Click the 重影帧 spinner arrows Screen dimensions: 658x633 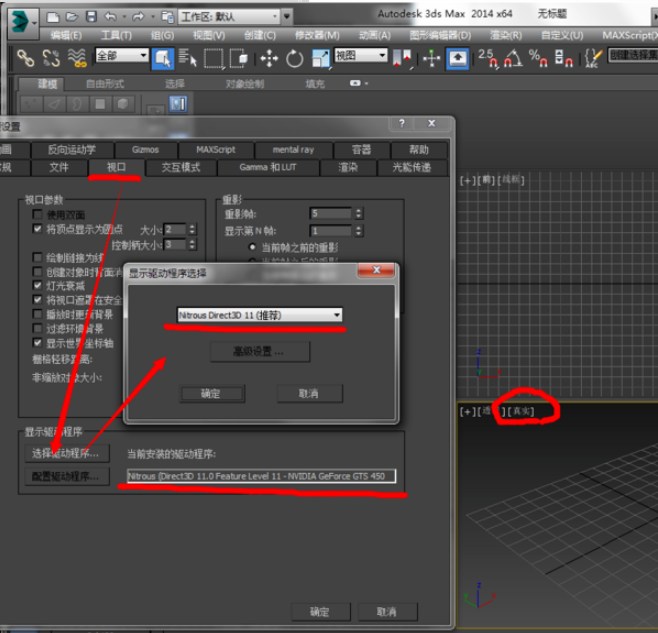[x=358, y=213]
